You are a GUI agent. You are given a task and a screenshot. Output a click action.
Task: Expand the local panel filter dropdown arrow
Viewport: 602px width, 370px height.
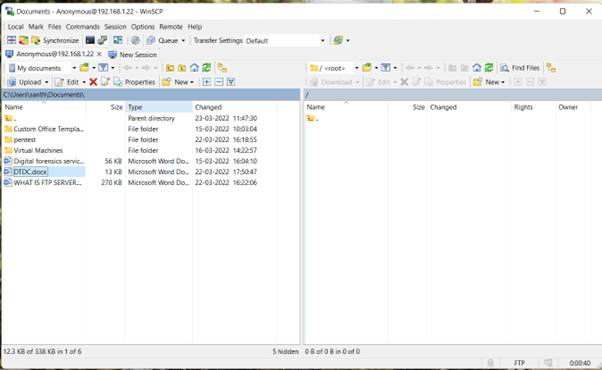(x=112, y=68)
